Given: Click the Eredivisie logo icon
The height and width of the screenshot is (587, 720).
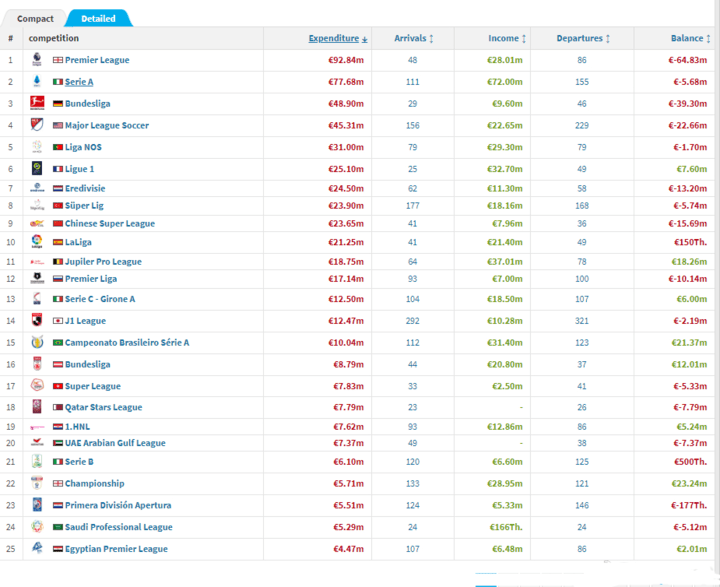Looking at the screenshot, I should click(x=37, y=188).
